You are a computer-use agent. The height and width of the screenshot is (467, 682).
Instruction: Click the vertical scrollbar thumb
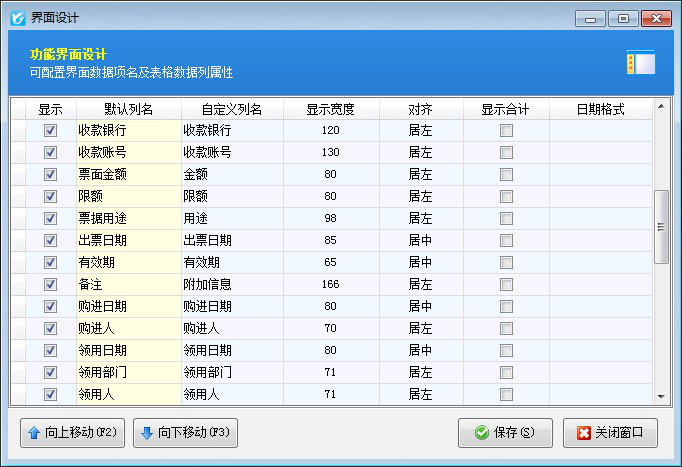(660, 227)
